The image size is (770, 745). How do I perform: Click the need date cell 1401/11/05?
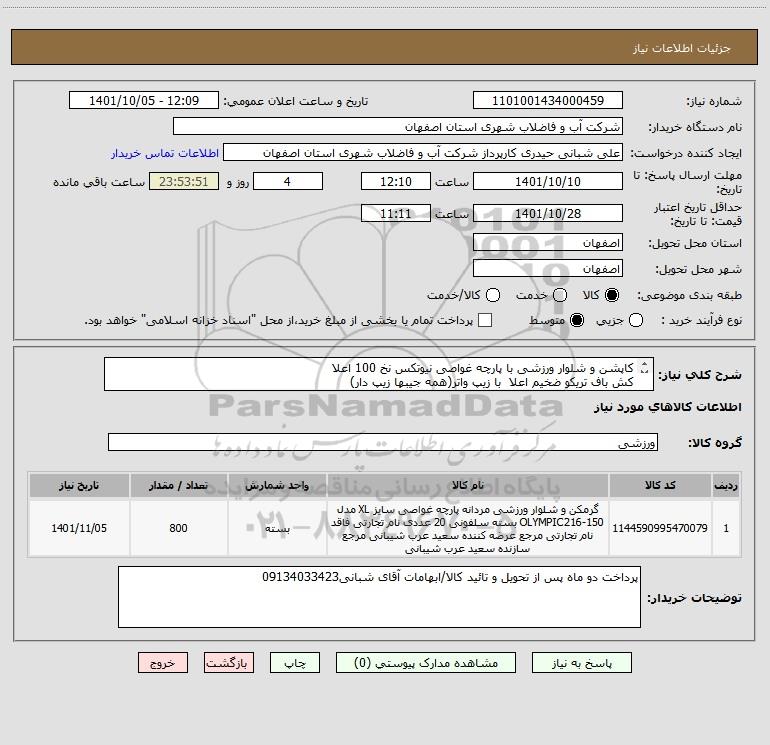tap(79, 528)
